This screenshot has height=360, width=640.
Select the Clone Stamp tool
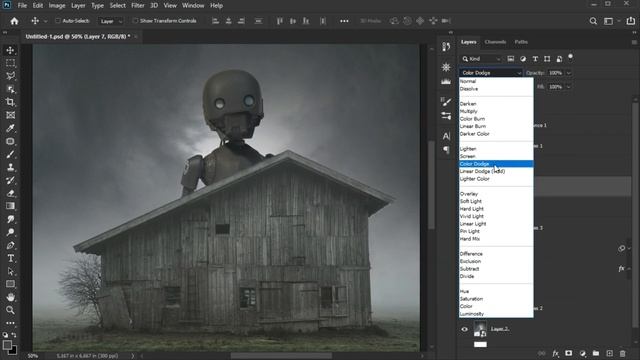click(x=10, y=167)
